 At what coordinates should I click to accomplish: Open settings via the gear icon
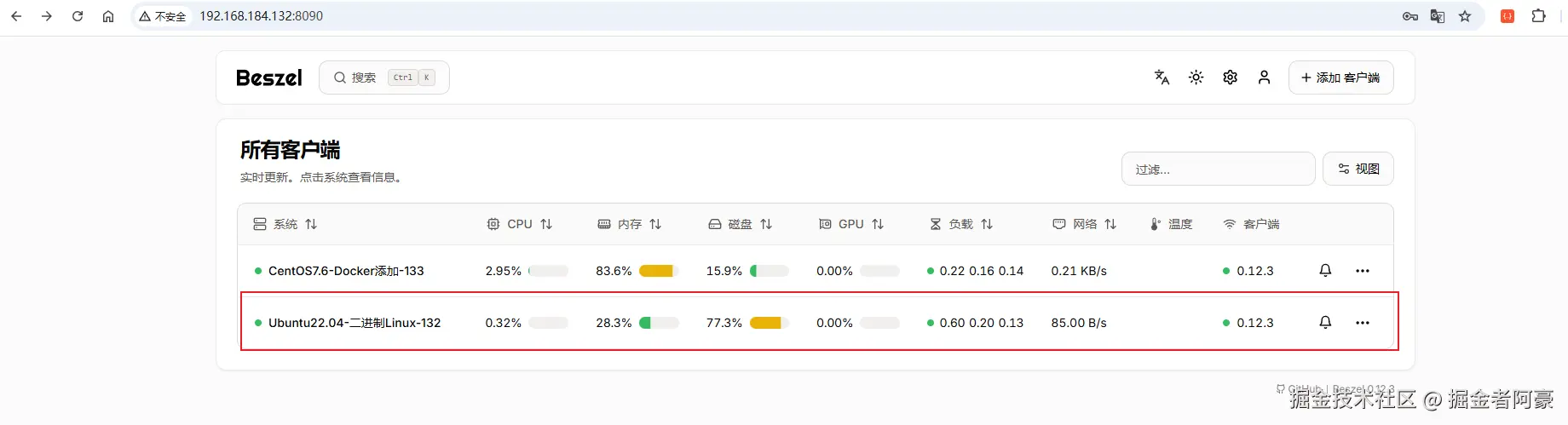(x=1230, y=78)
